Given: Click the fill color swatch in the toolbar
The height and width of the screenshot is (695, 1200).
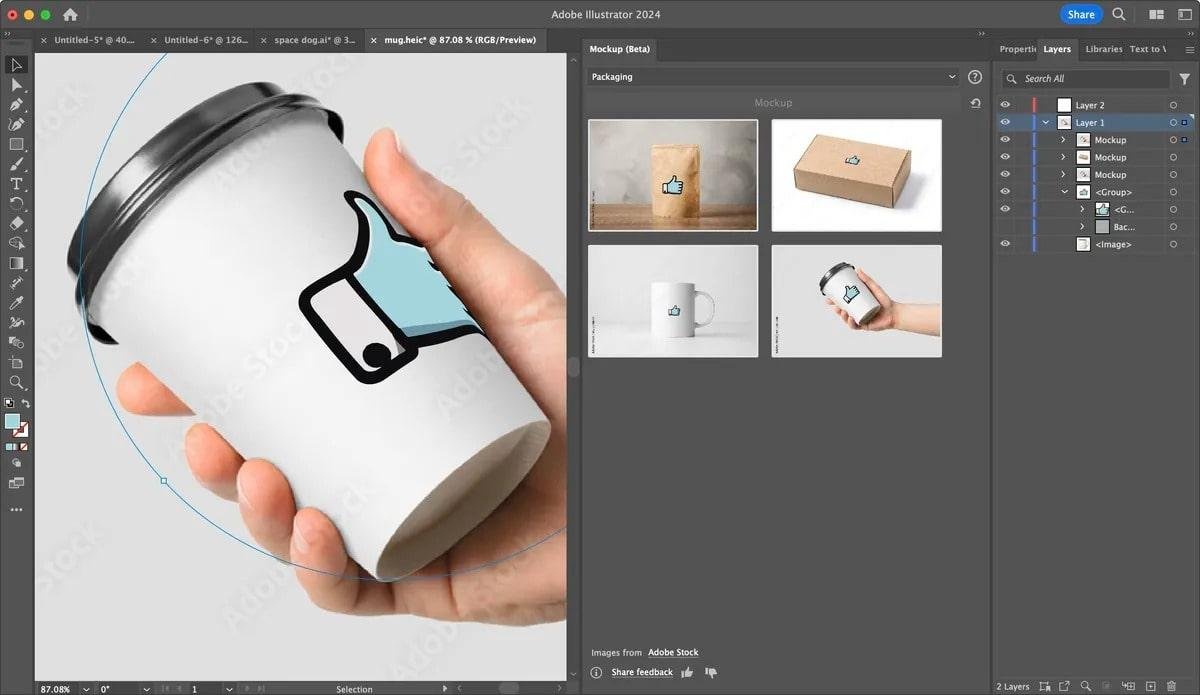Looking at the screenshot, I should click(14, 420).
